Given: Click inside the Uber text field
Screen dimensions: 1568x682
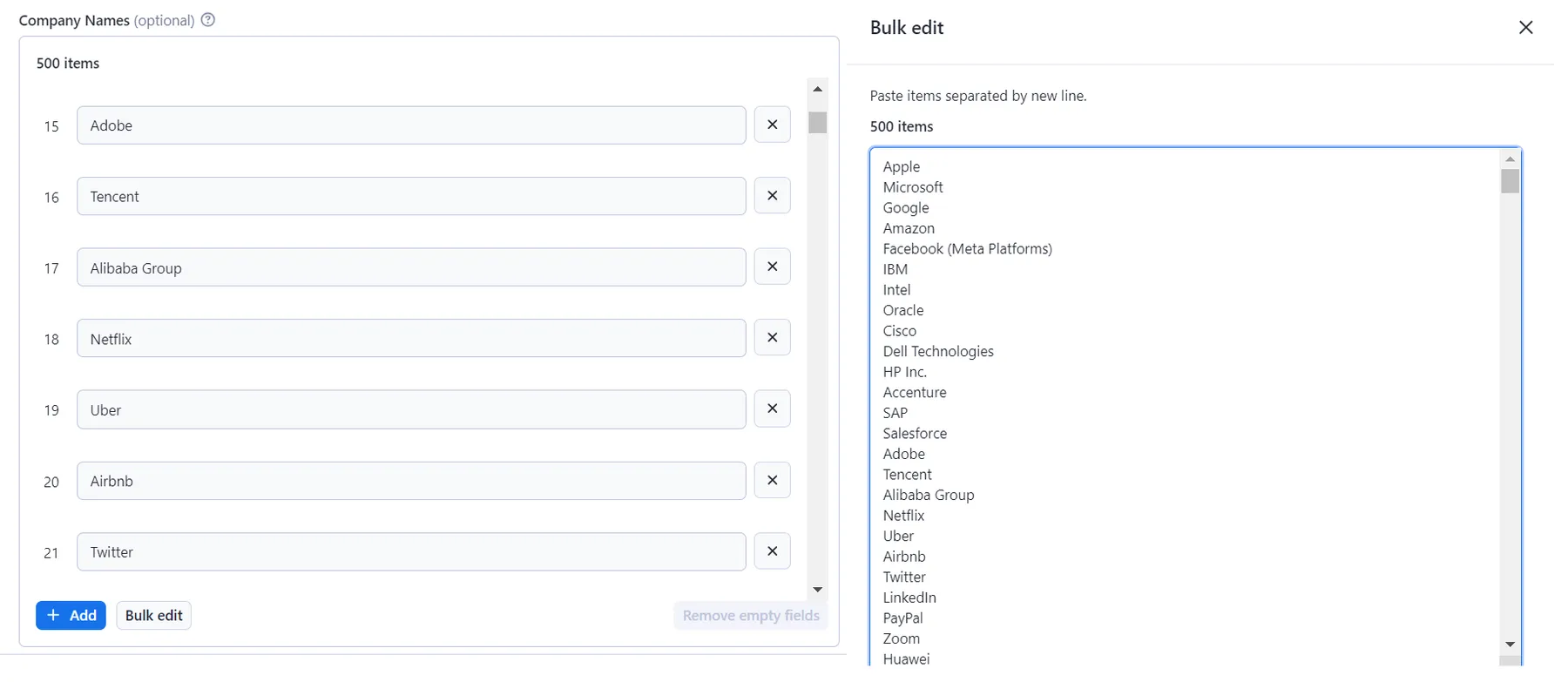Looking at the screenshot, I should coord(411,409).
